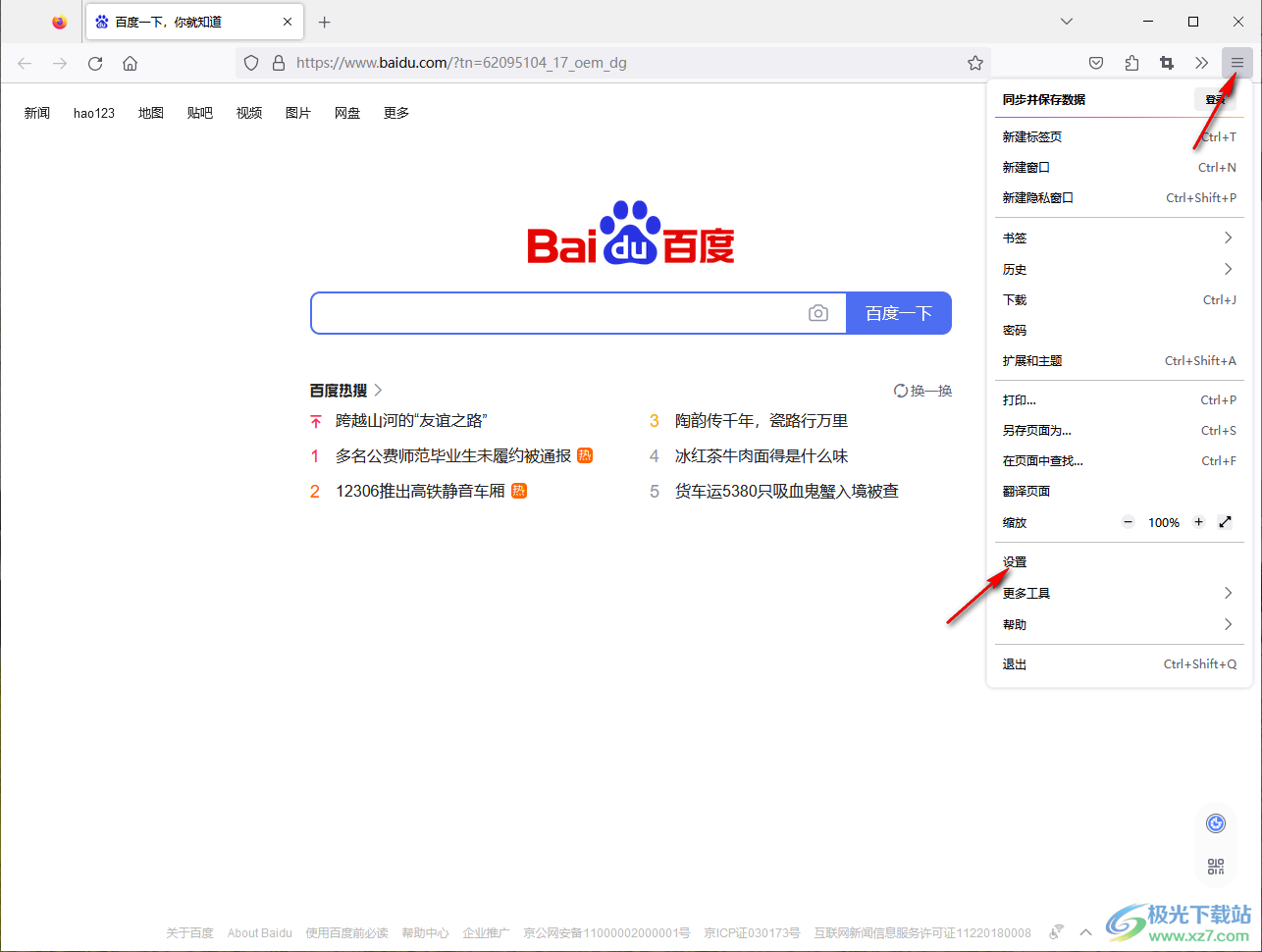Expand the 书签 submenu
This screenshot has width=1262, height=952.
point(1120,238)
